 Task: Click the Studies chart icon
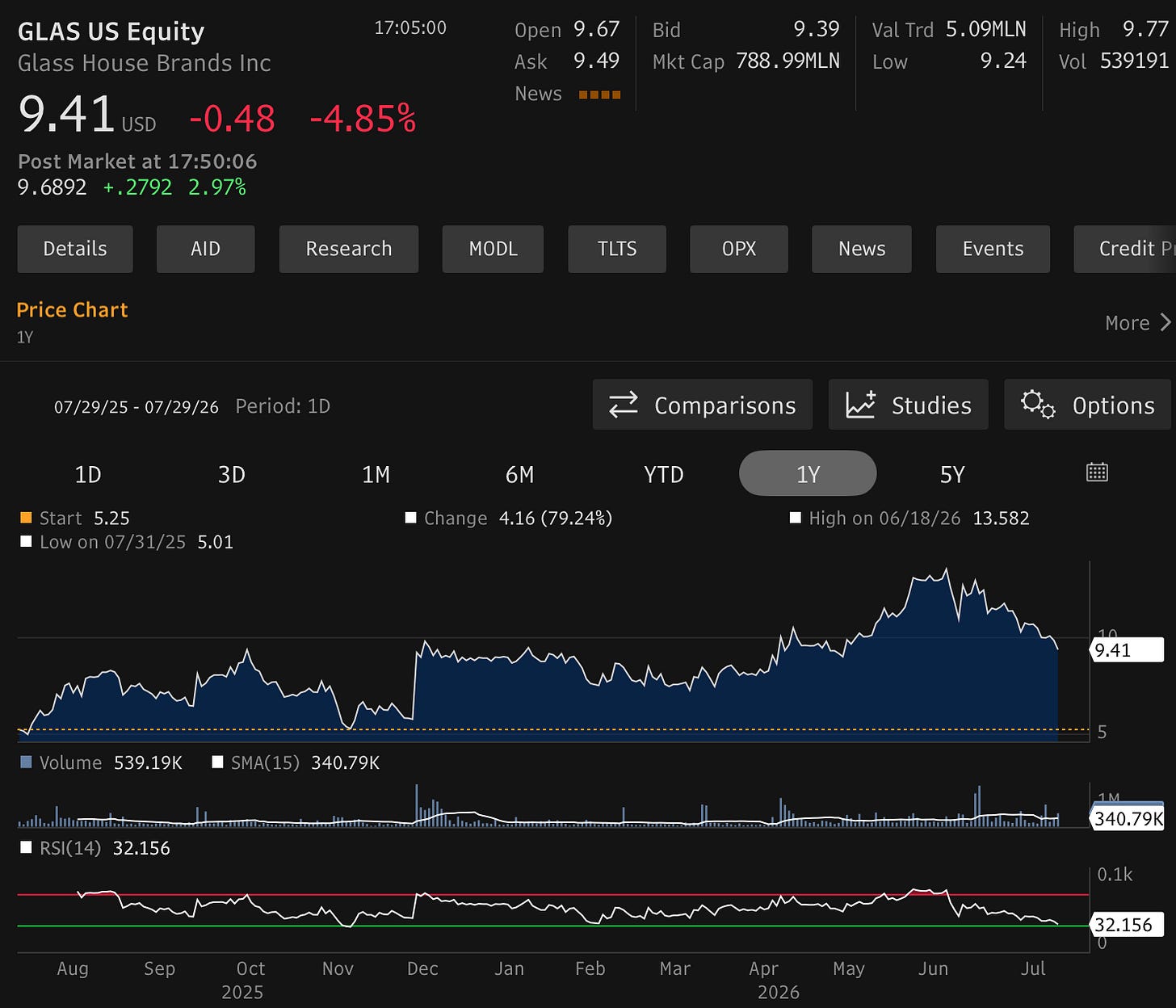[x=860, y=404]
